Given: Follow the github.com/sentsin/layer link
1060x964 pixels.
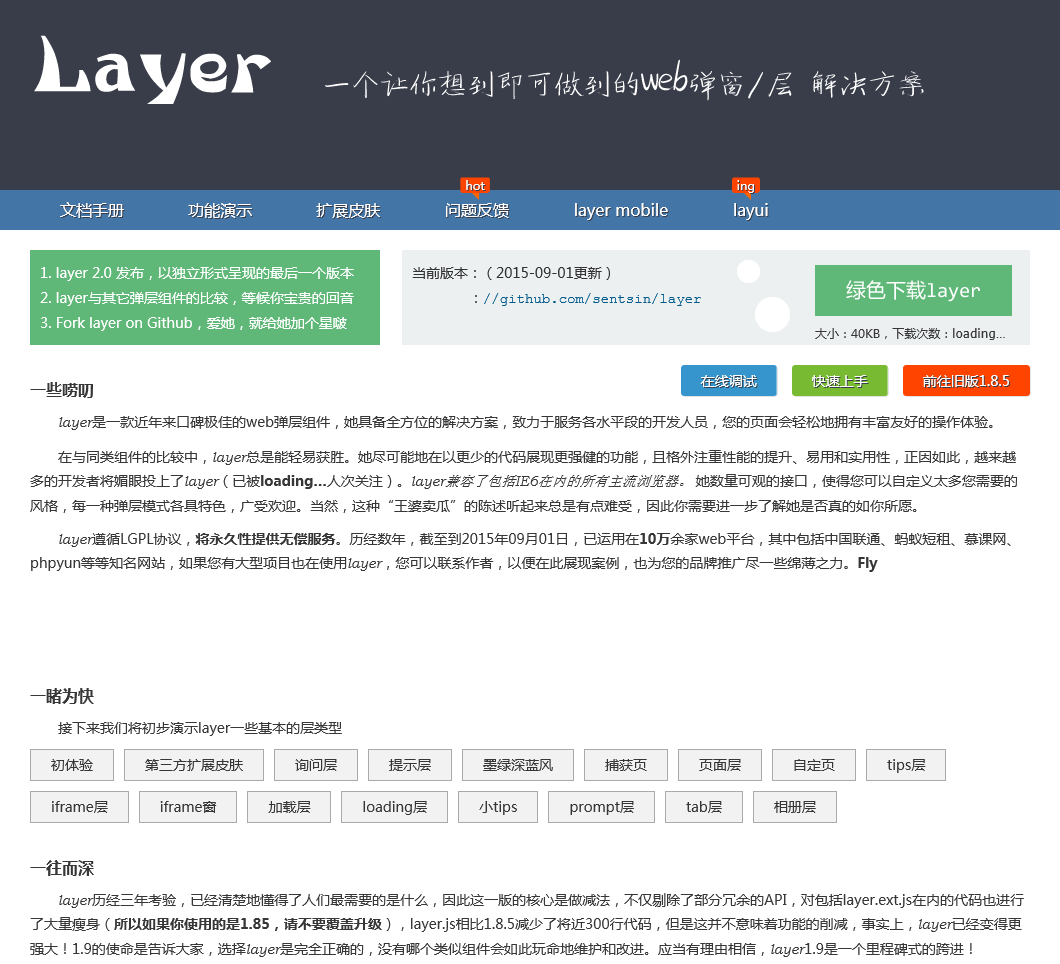Looking at the screenshot, I should (592, 299).
